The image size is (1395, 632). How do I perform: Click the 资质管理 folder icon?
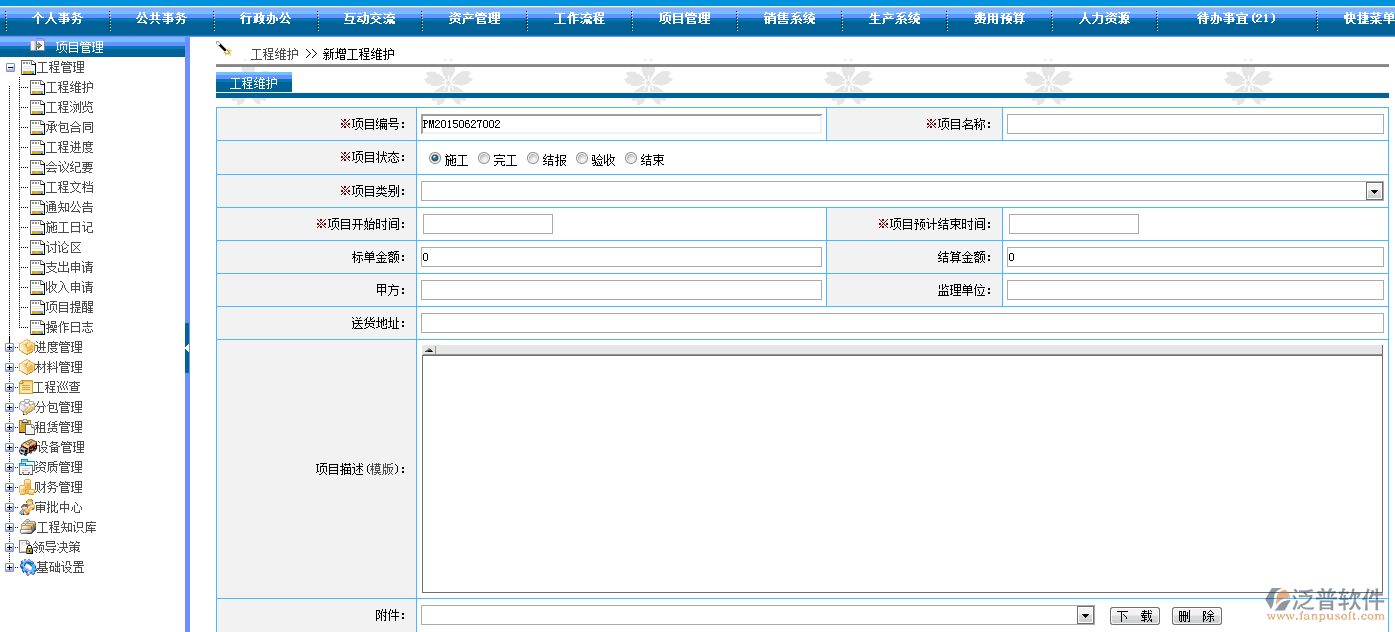click(27, 467)
